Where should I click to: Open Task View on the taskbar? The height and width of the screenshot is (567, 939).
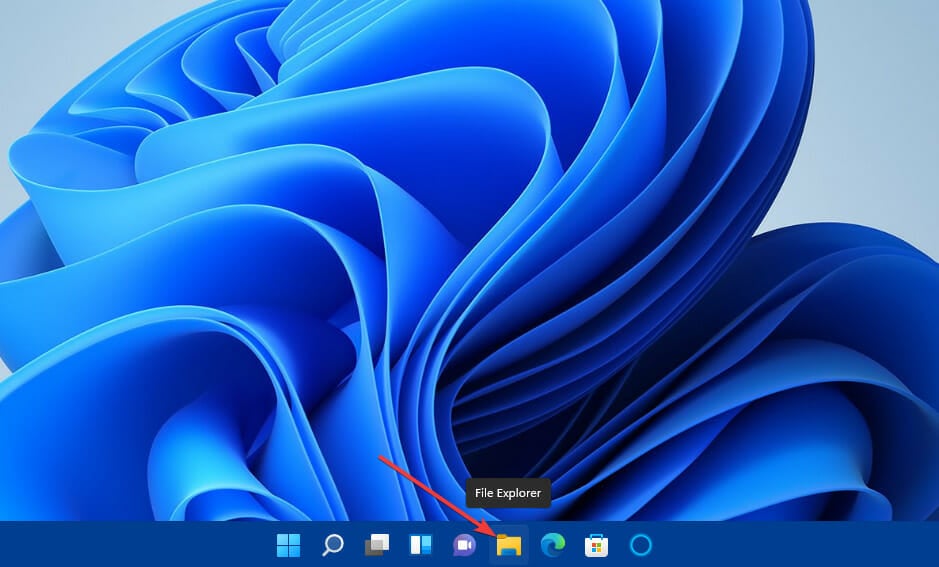click(377, 545)
